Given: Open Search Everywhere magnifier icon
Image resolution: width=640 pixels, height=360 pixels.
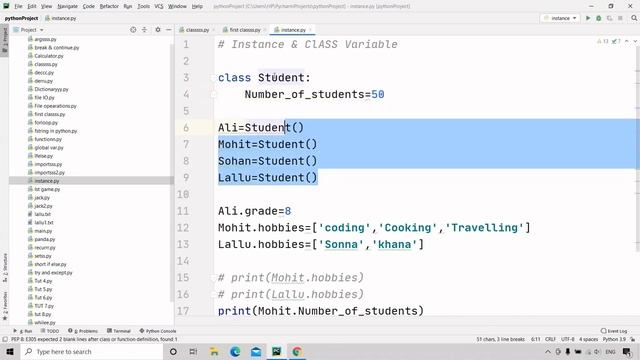Looking at the screenshot, I should pyautogui.click(x=634, y=18).
